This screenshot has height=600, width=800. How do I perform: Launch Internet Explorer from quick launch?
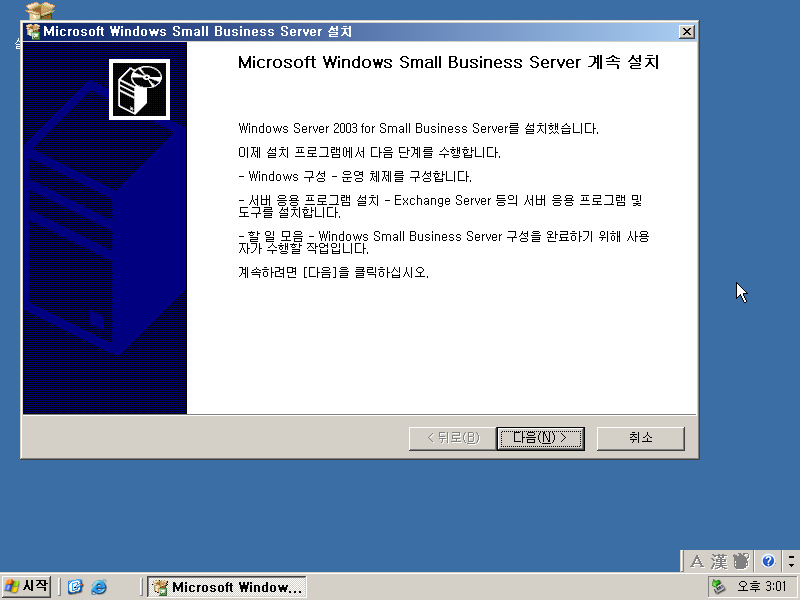tap(98, 587)
